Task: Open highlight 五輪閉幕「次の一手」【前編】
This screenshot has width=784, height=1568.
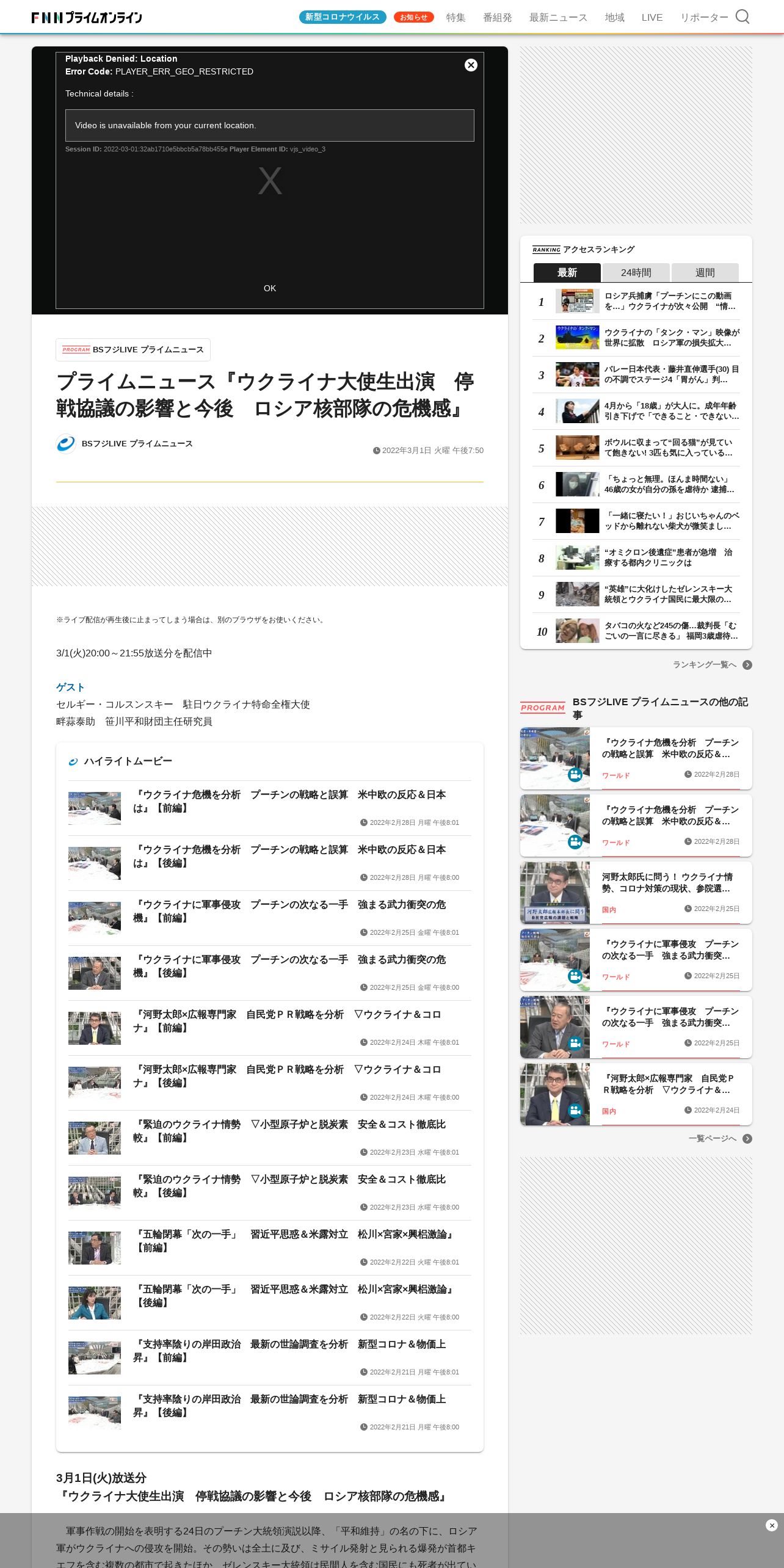Action: click(269, 1247)
